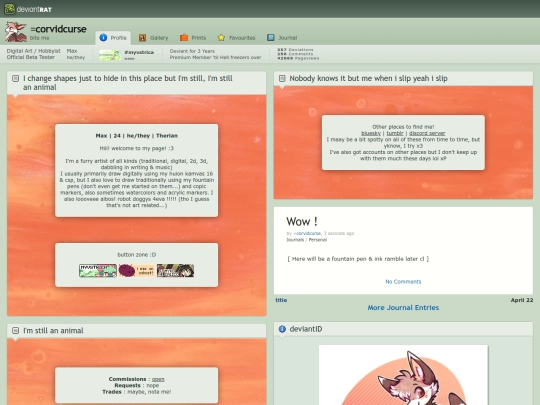The height and width of the screenshot is (405, 540).
Task: Click the third dark button-zone banner
Action: click(175, 271)
